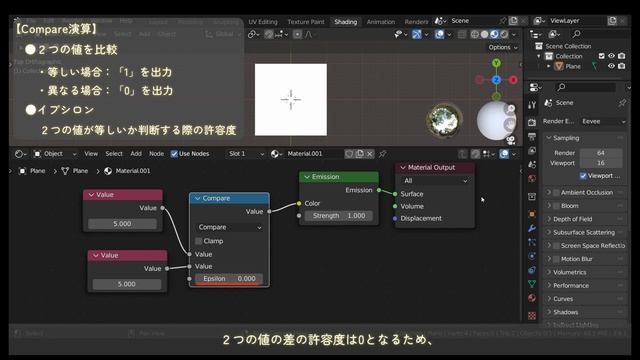Open the Texture properties checker tab
The height and width of the screenshot is (360, 640).
[x=531, y=316]
